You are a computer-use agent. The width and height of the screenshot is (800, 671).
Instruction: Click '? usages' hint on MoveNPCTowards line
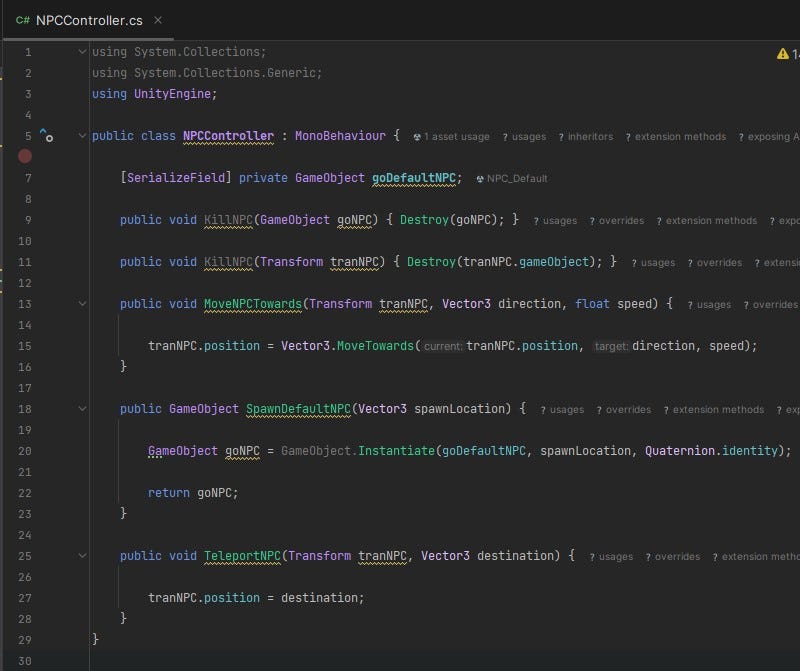[709, 305]
